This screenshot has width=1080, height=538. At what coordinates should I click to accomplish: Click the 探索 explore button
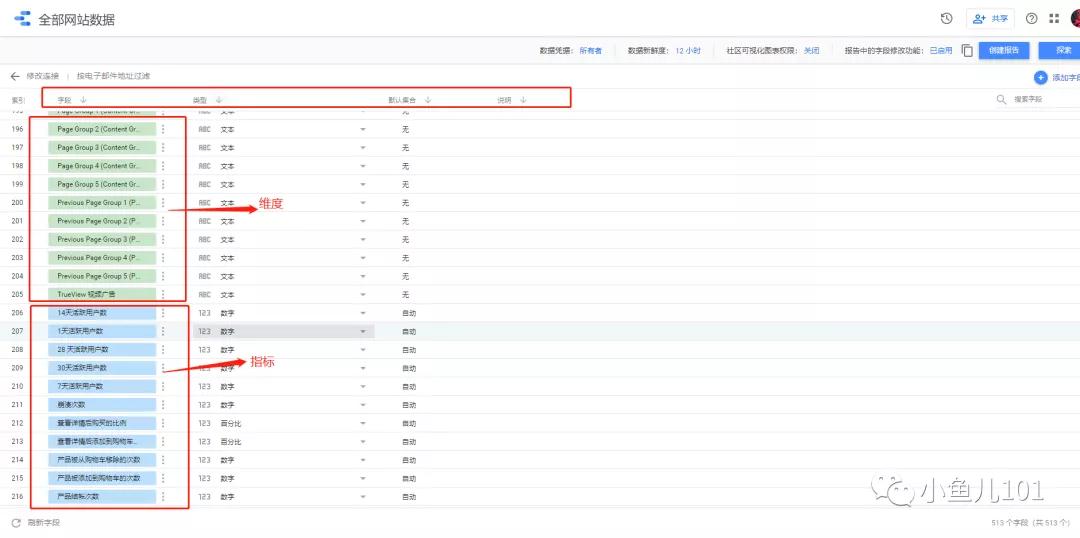coord(1061,50)
